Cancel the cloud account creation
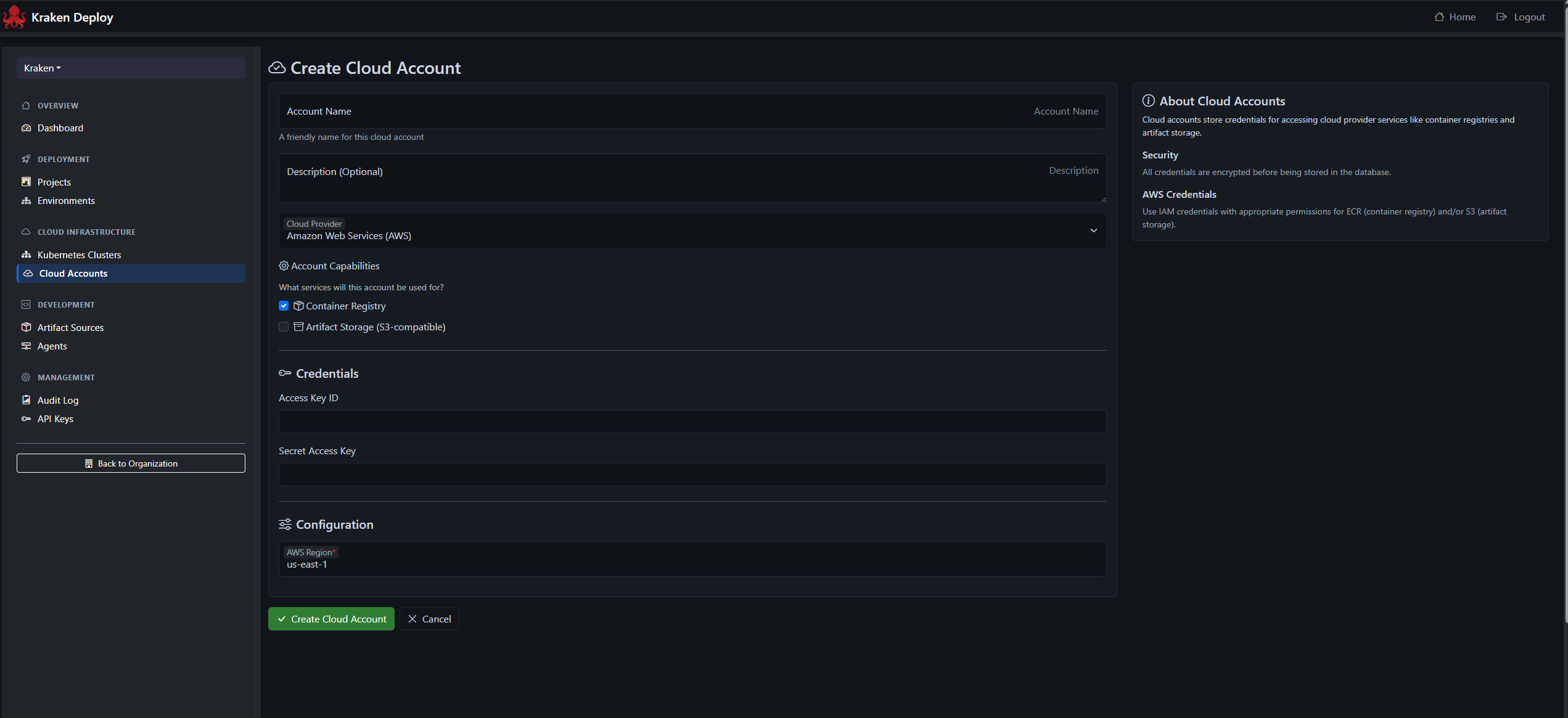1568x718 pixels. 429,618
